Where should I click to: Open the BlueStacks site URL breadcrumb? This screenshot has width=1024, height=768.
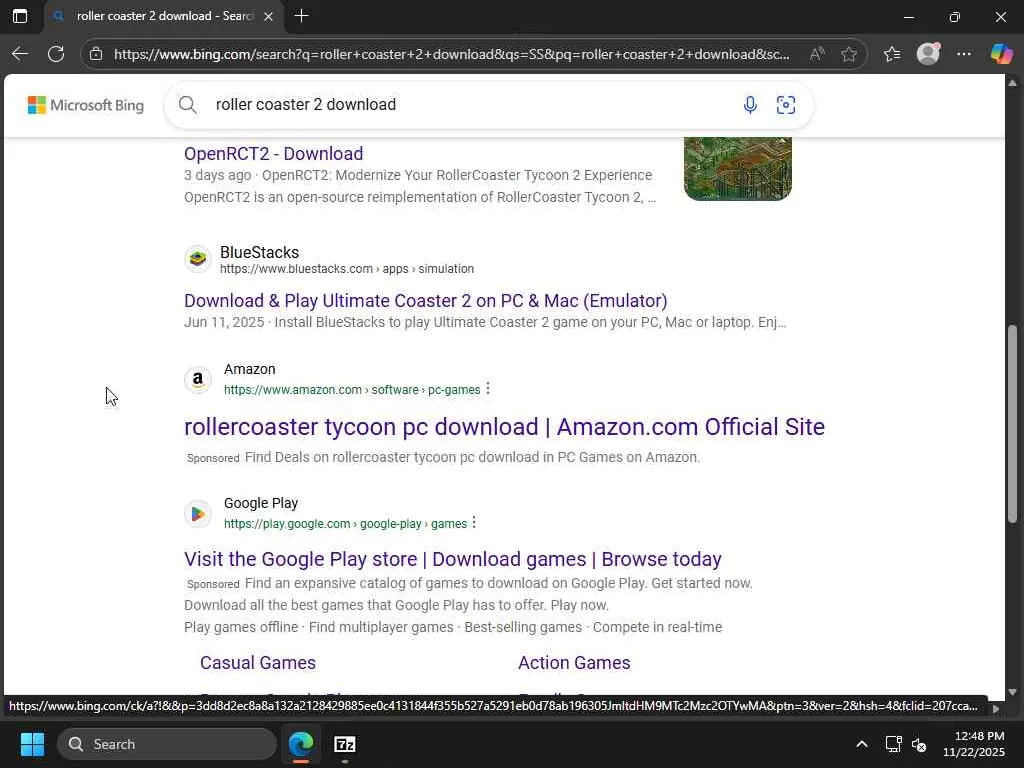coord(347,269)
